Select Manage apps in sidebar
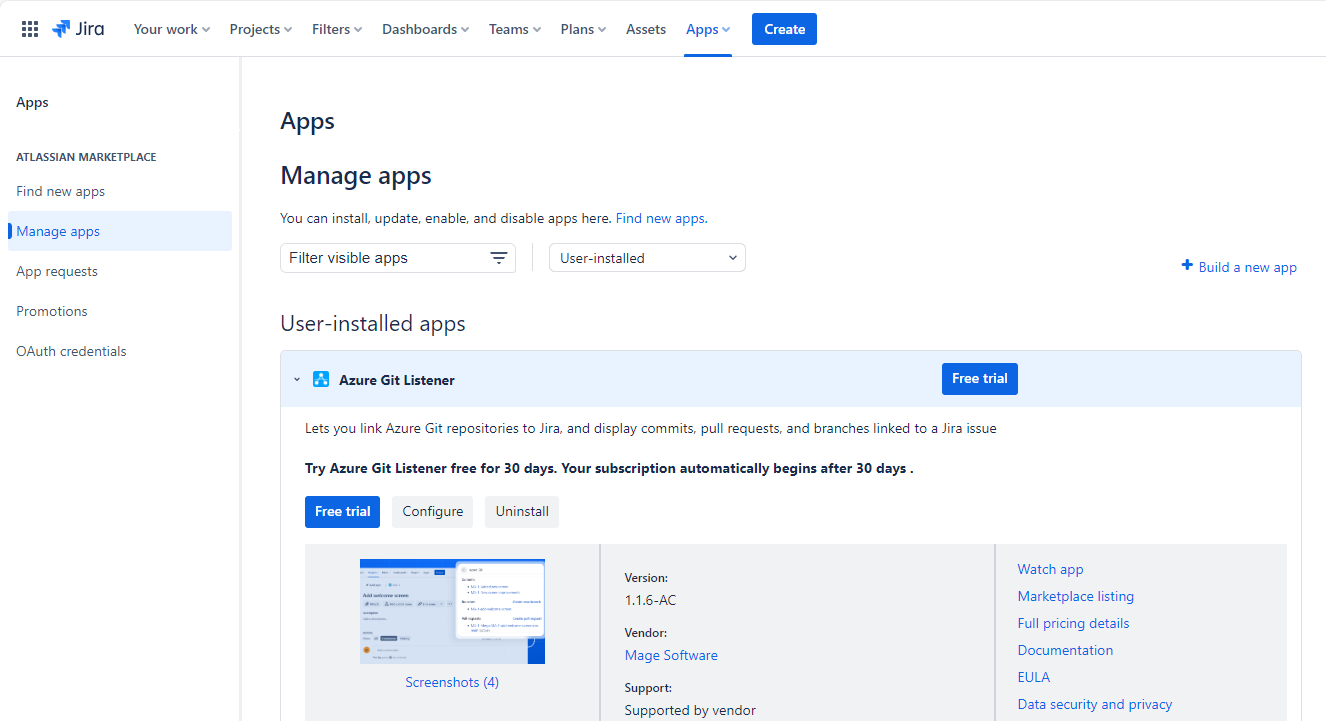Viewport: 1326px width, 721px height. [120, 231]
